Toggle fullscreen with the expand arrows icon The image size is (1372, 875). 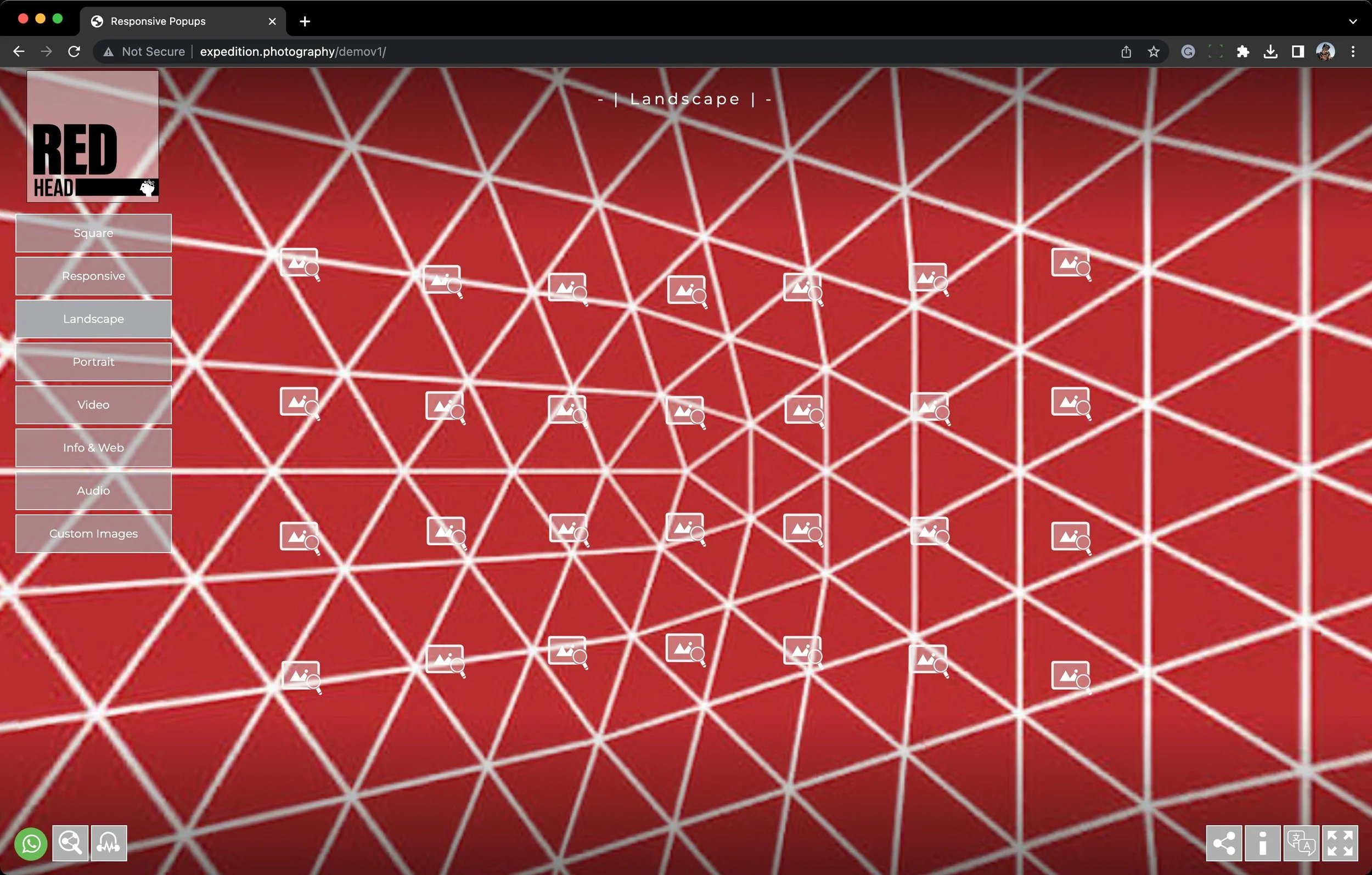pos(1340,843)
